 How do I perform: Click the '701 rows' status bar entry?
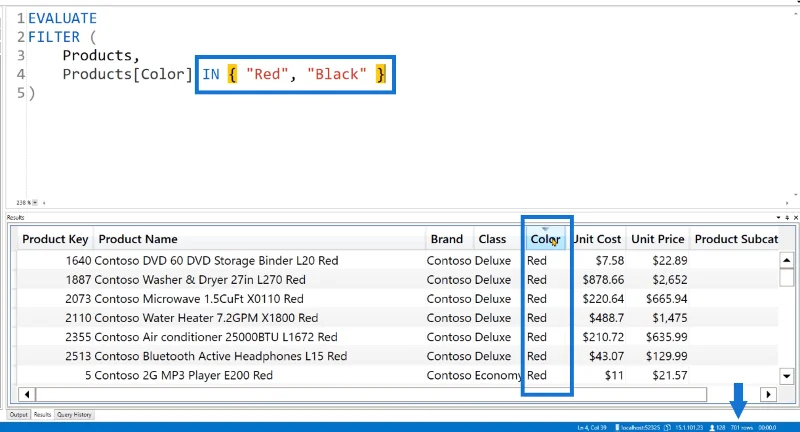(x=741, y=427)
